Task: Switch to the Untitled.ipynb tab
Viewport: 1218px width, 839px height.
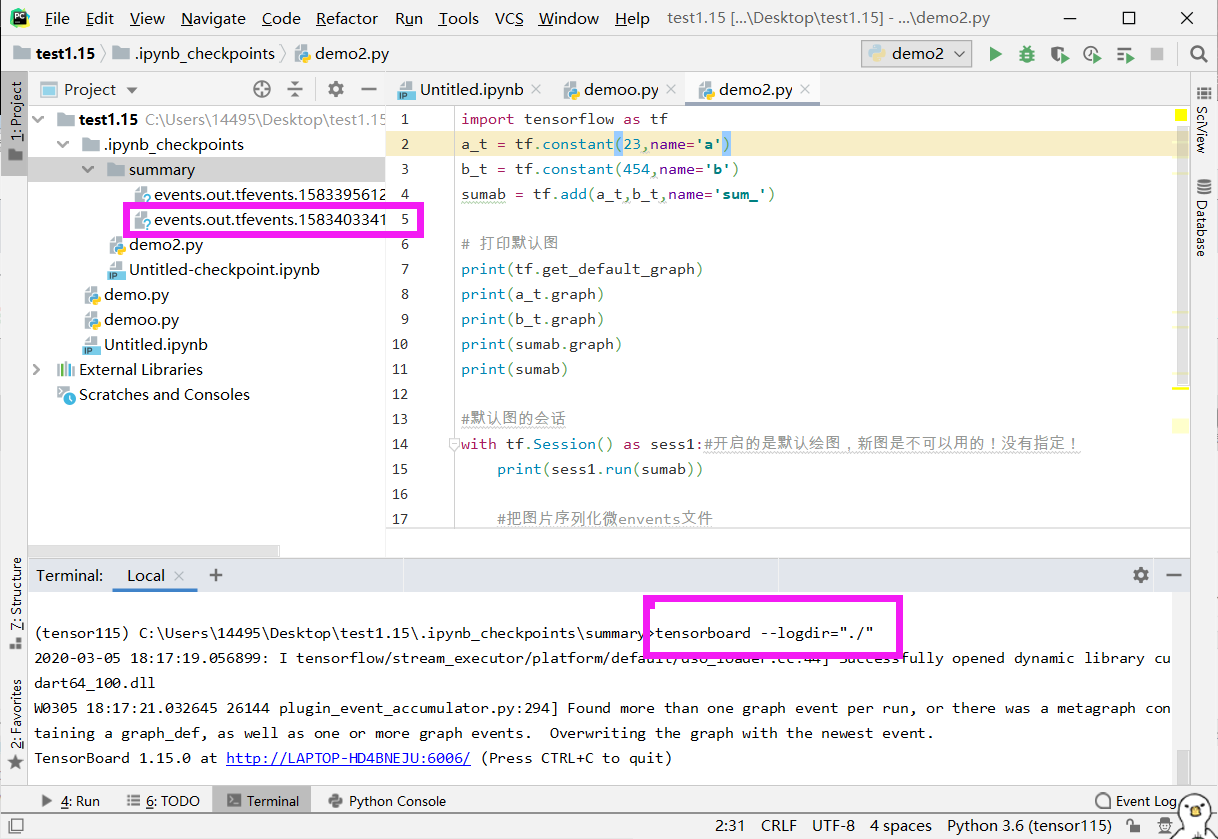Action: click(470, 90)
